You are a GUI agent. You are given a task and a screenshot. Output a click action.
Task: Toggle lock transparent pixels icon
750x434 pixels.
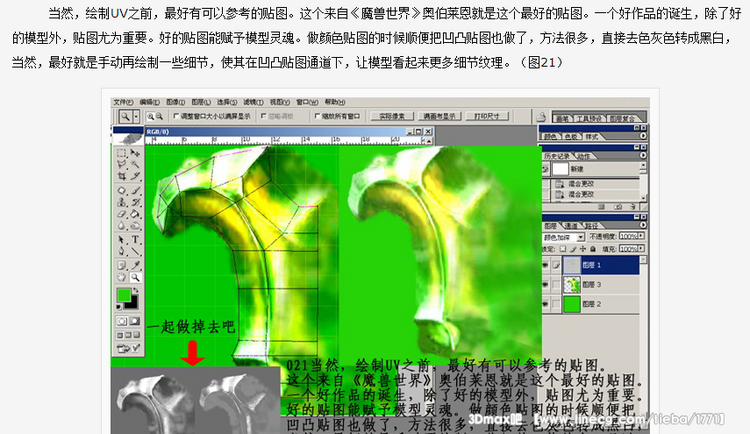point(563,249)
